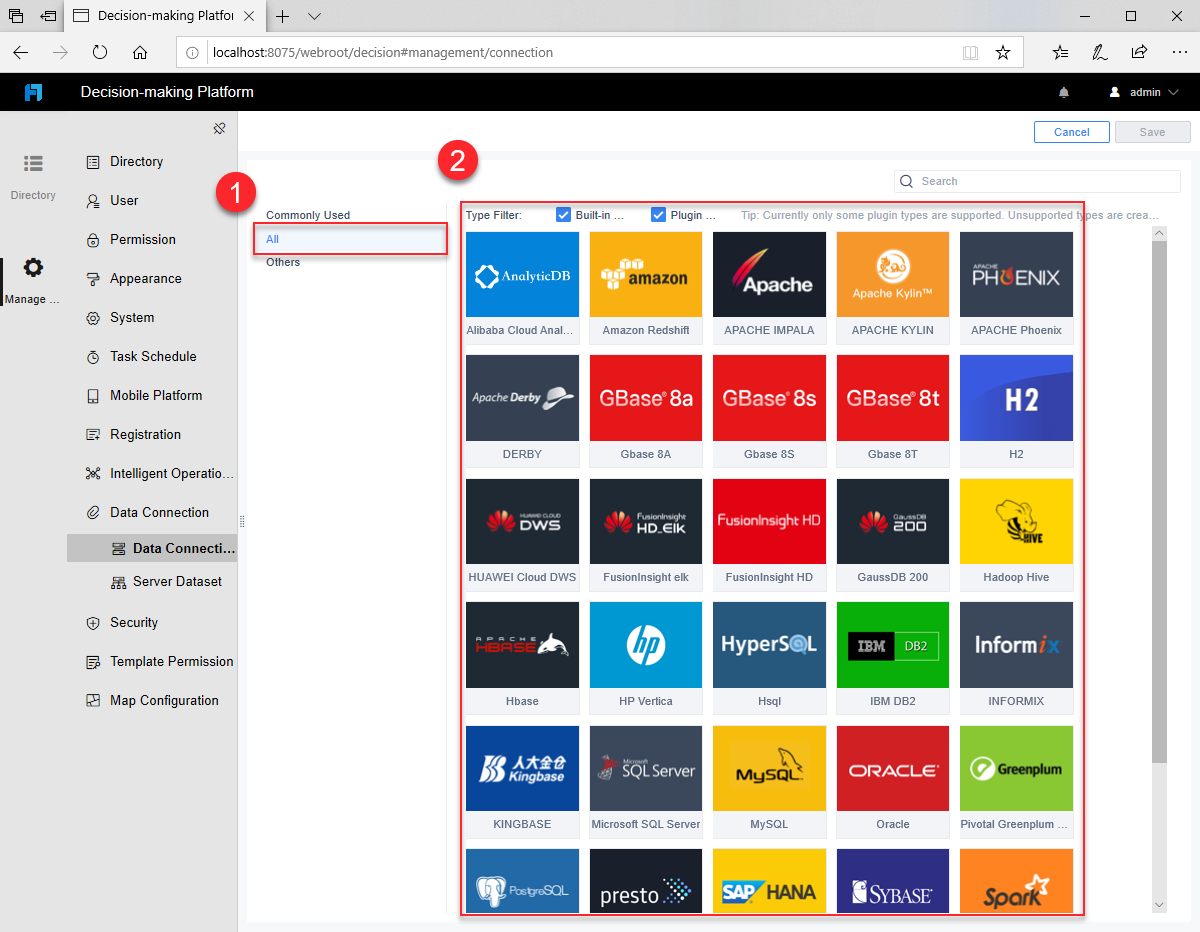Select the Oracle database connection thumbnail
Viewport: 1200px width, 932px height.
pos(892,768)
